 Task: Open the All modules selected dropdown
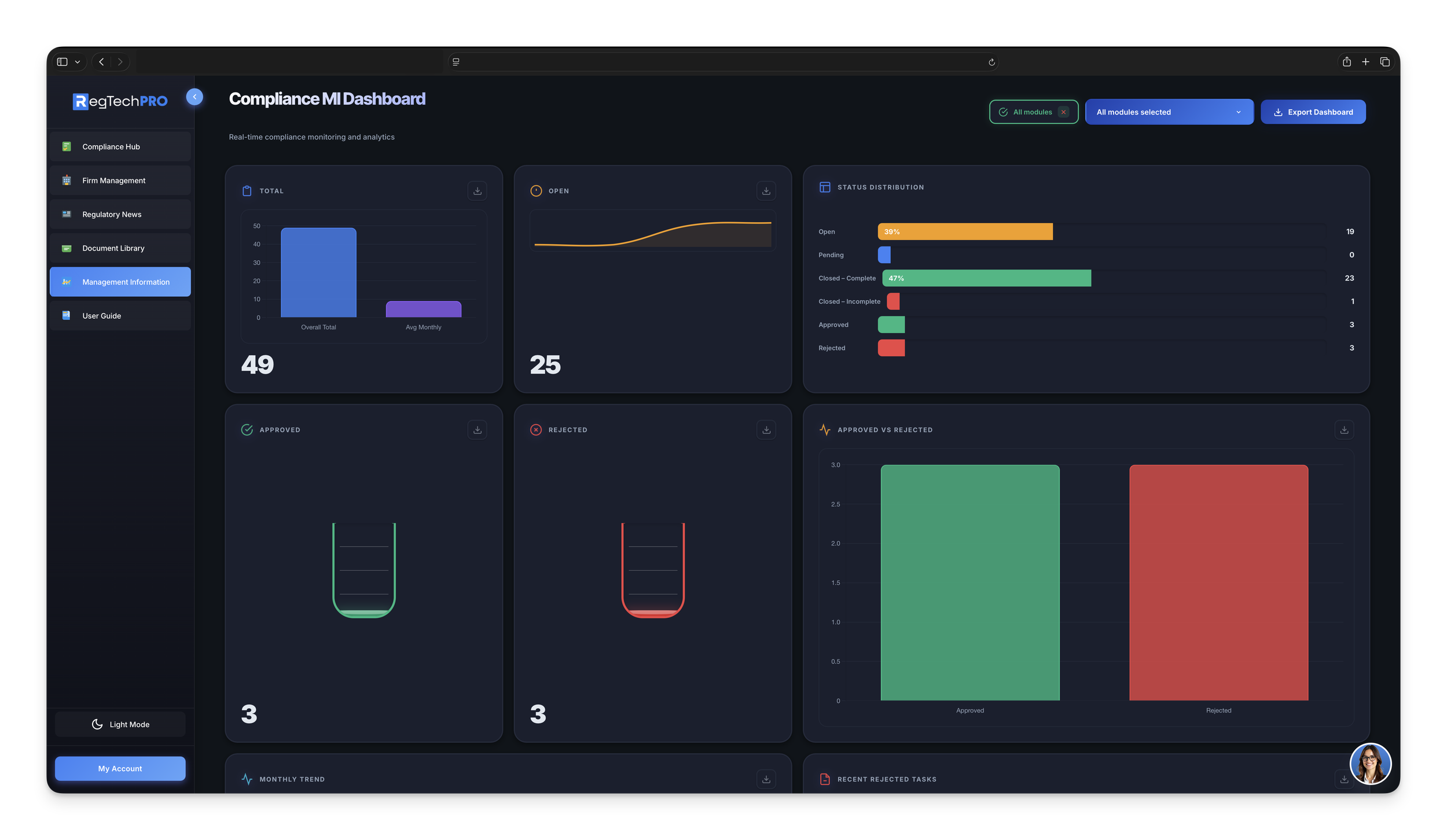(1169, 112)
